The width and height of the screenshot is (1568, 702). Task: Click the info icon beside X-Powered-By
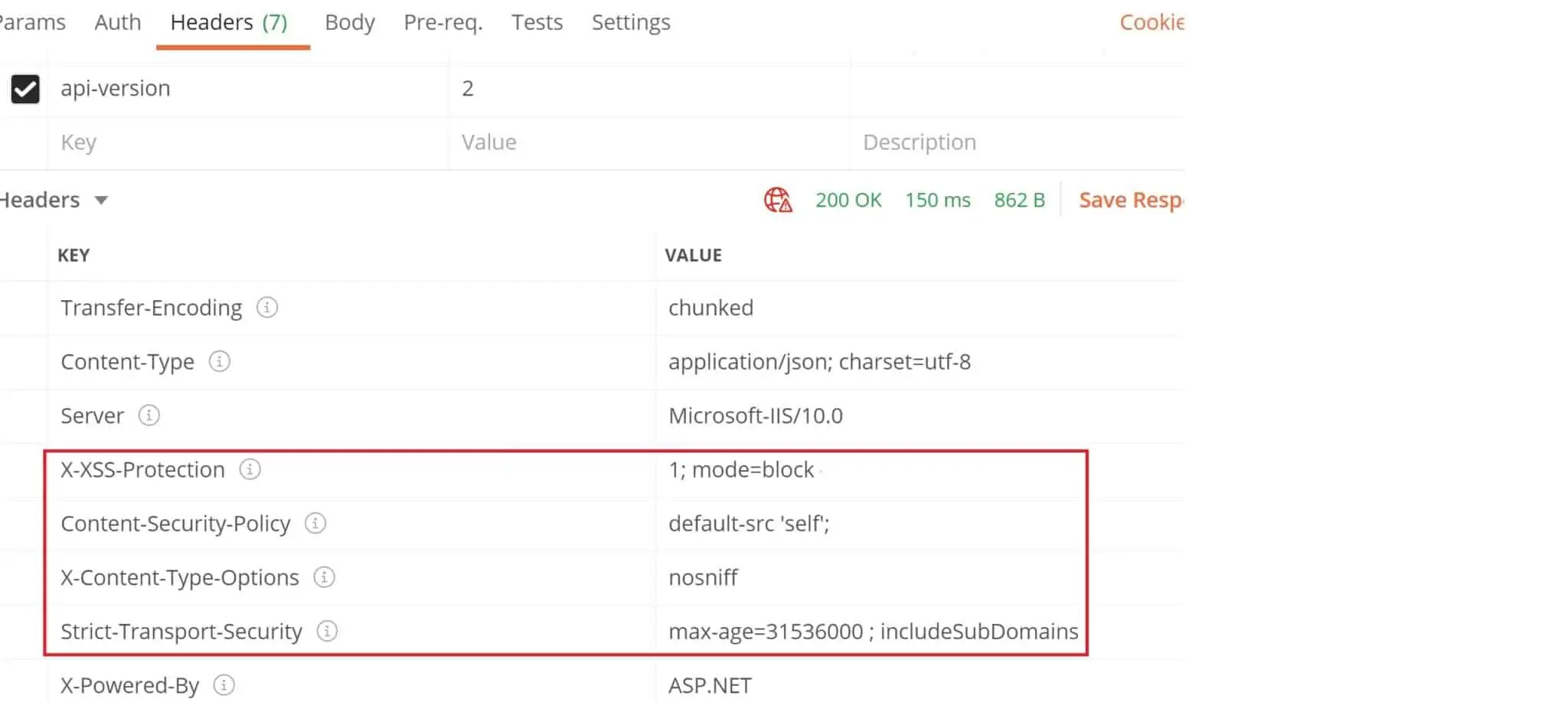[223, 685]
